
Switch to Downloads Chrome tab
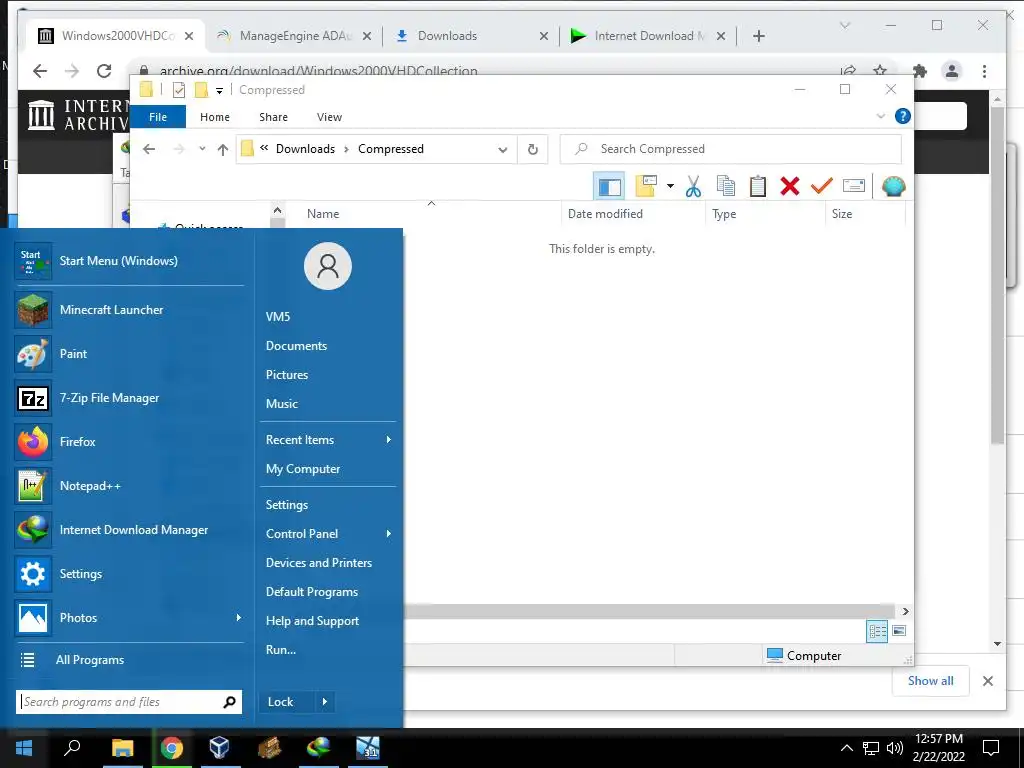point(470,36)
